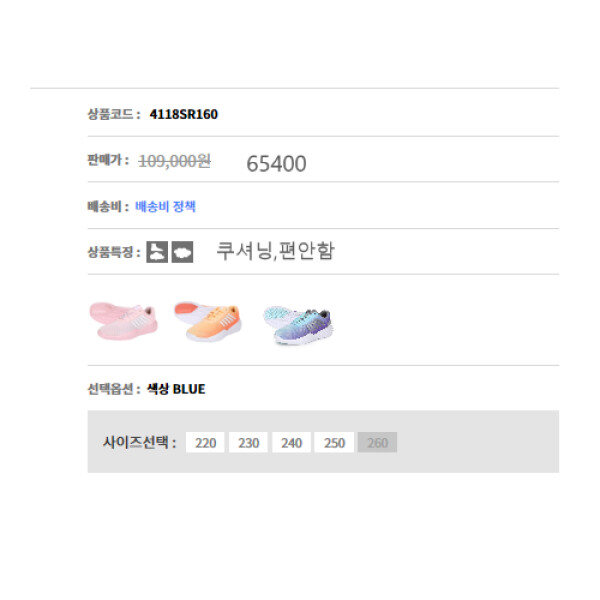600x600 pixels.
Task: Click the cloud comfort feature icon
Action: (182, 252)
